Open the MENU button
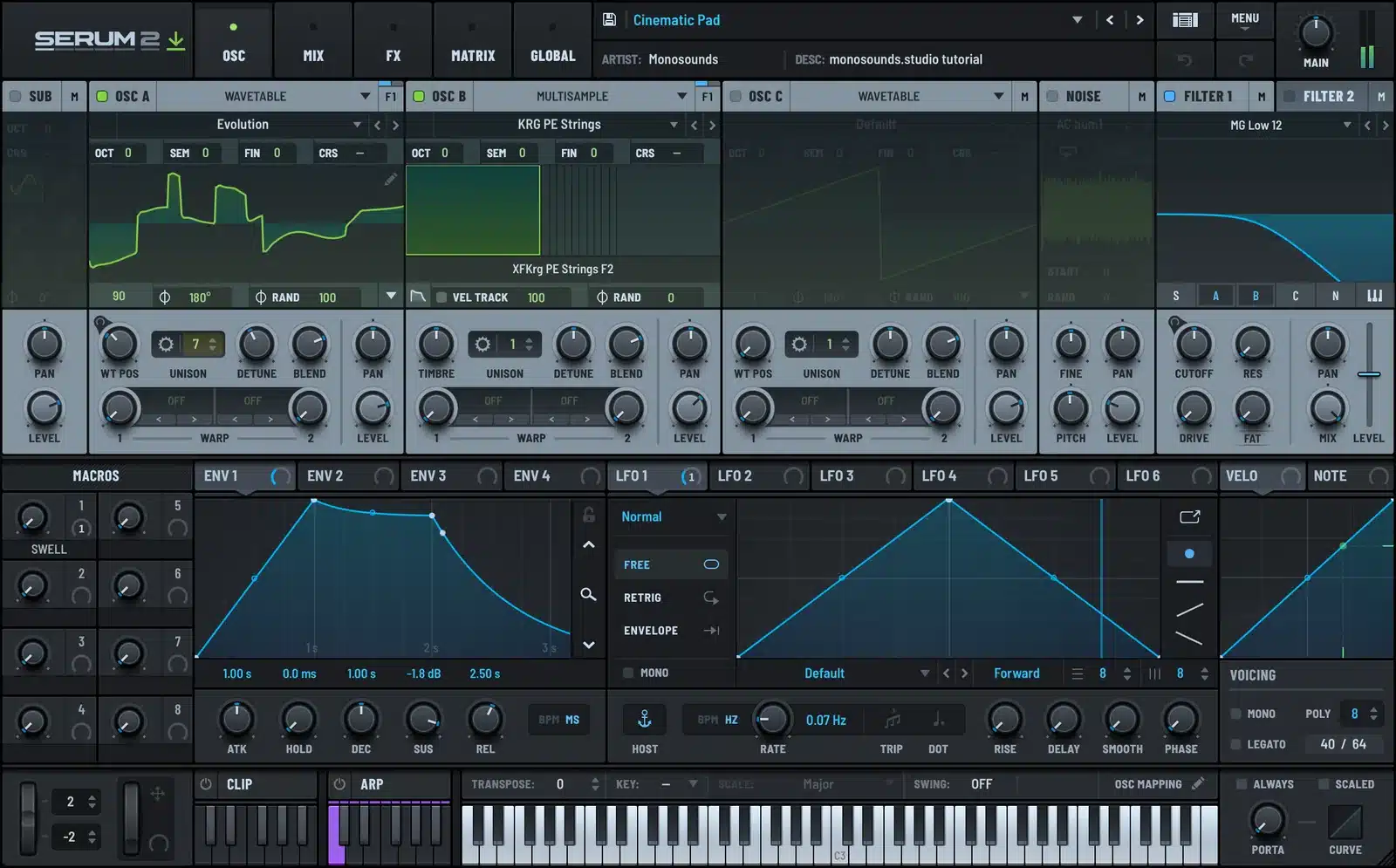This screenshot has height=868, width=1396. (x=1245, y=20)
